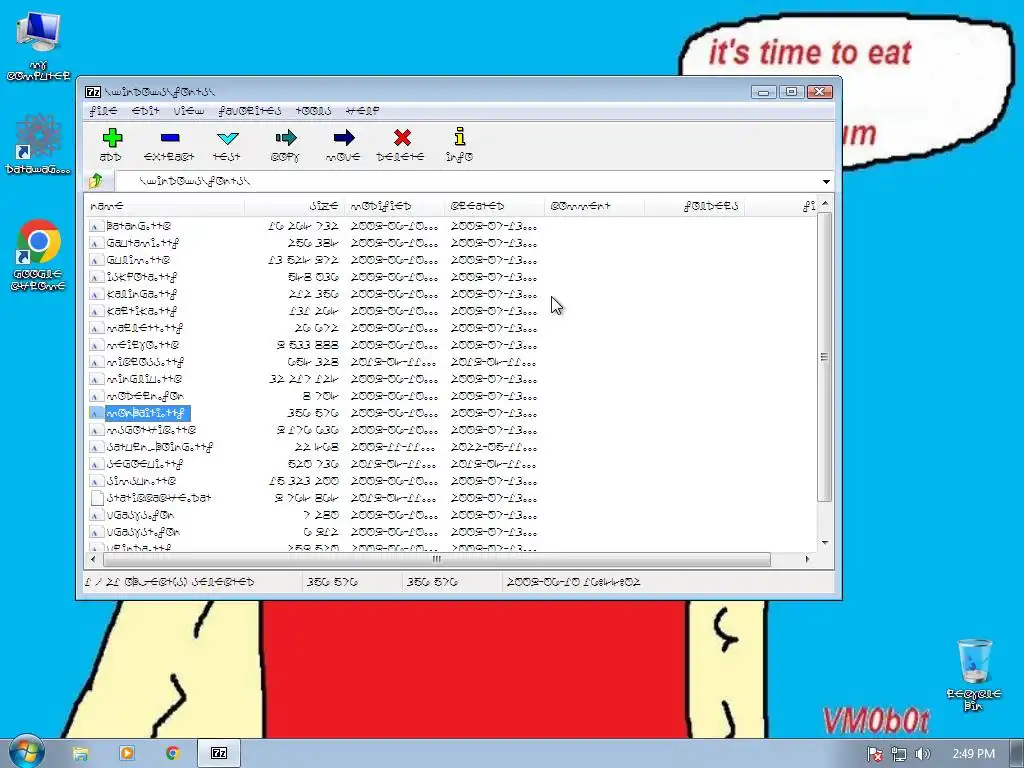Select the kartika.ttf file name
1024x768 pixels.
[x=142, y=311]
